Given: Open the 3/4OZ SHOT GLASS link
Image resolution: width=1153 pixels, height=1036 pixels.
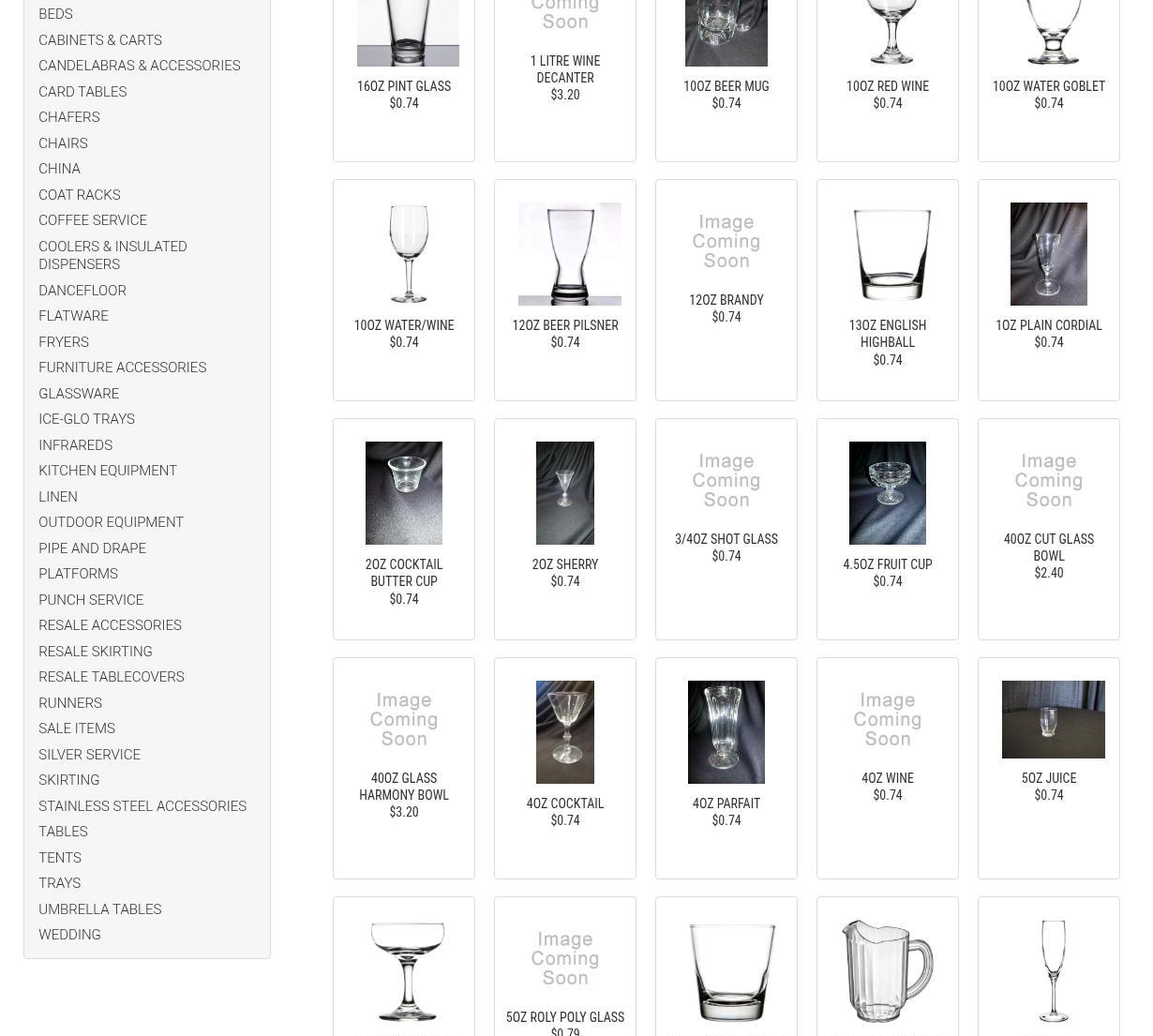Looking at the screenshot, I should coord(726,539).
